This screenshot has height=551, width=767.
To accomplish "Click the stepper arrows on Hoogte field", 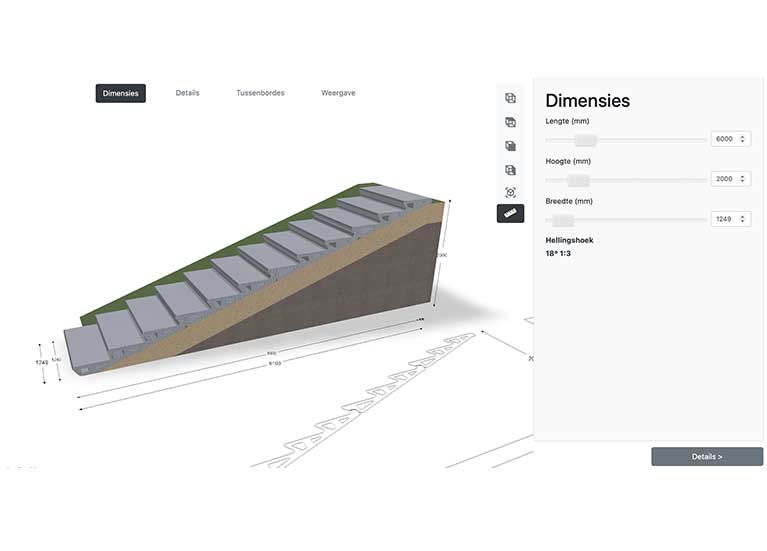I will 743,179.
